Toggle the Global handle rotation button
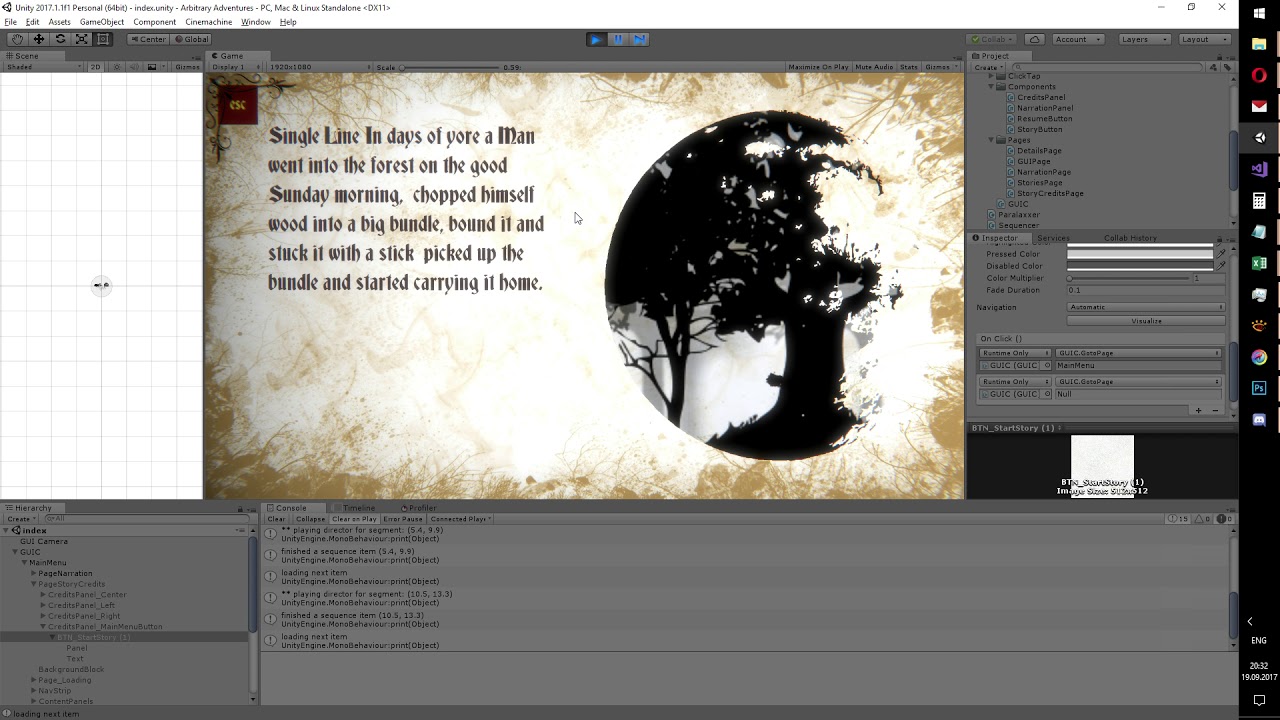Screen dimensions: 1280x720 pos(190,39)
